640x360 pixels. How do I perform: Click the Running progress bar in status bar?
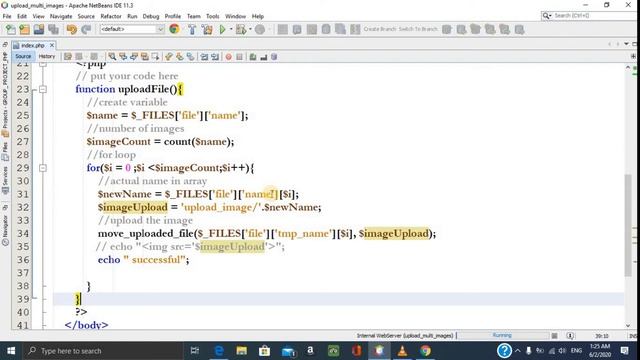[502, 335]
